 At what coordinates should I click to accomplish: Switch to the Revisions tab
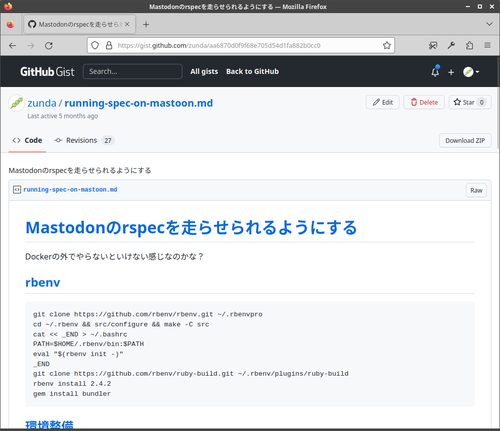[84, 140]
